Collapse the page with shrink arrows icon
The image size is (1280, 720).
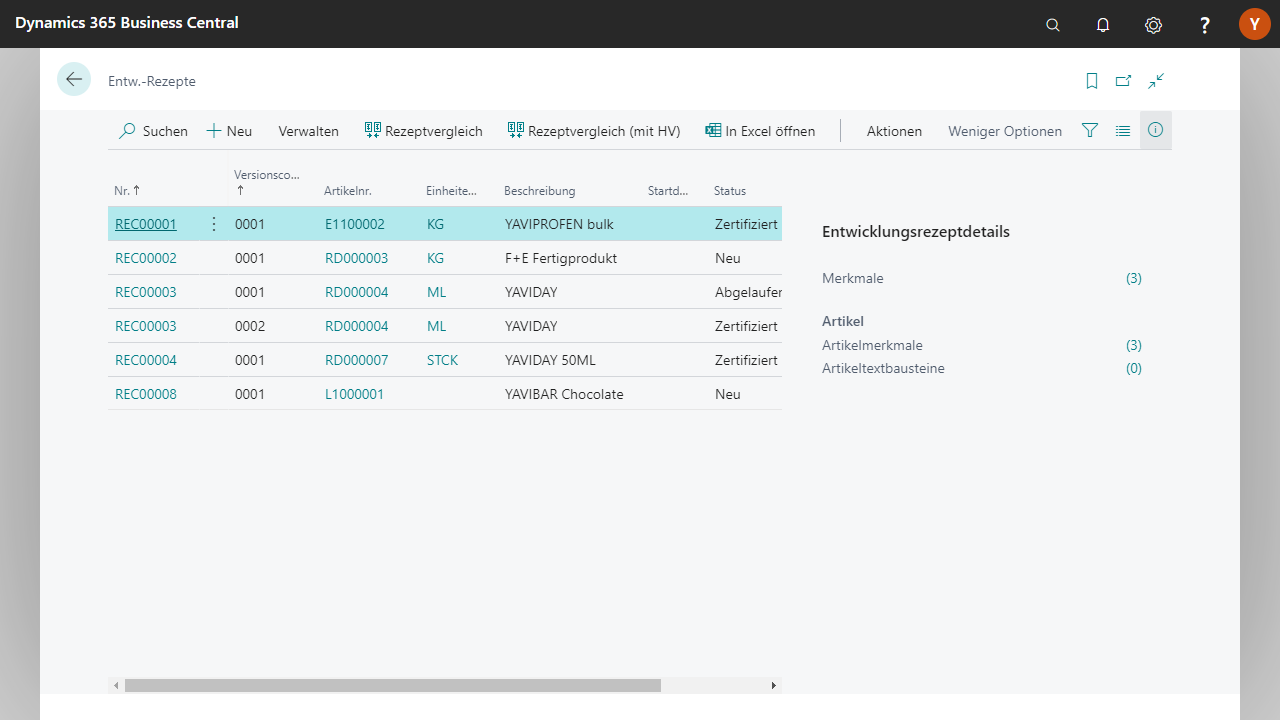click(x=1156, y=81)
